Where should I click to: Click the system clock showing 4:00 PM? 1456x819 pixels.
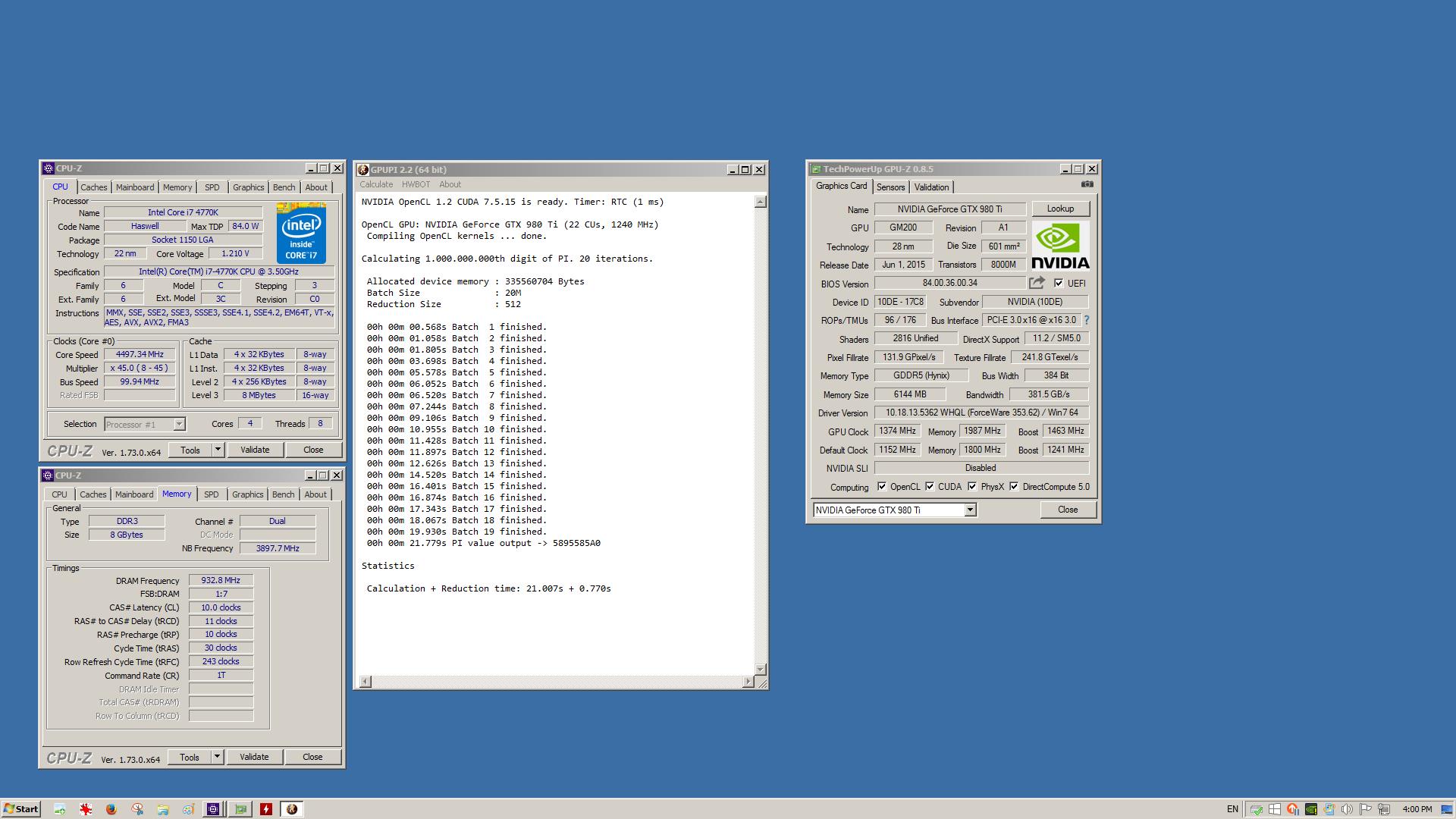coord(1417,809)
